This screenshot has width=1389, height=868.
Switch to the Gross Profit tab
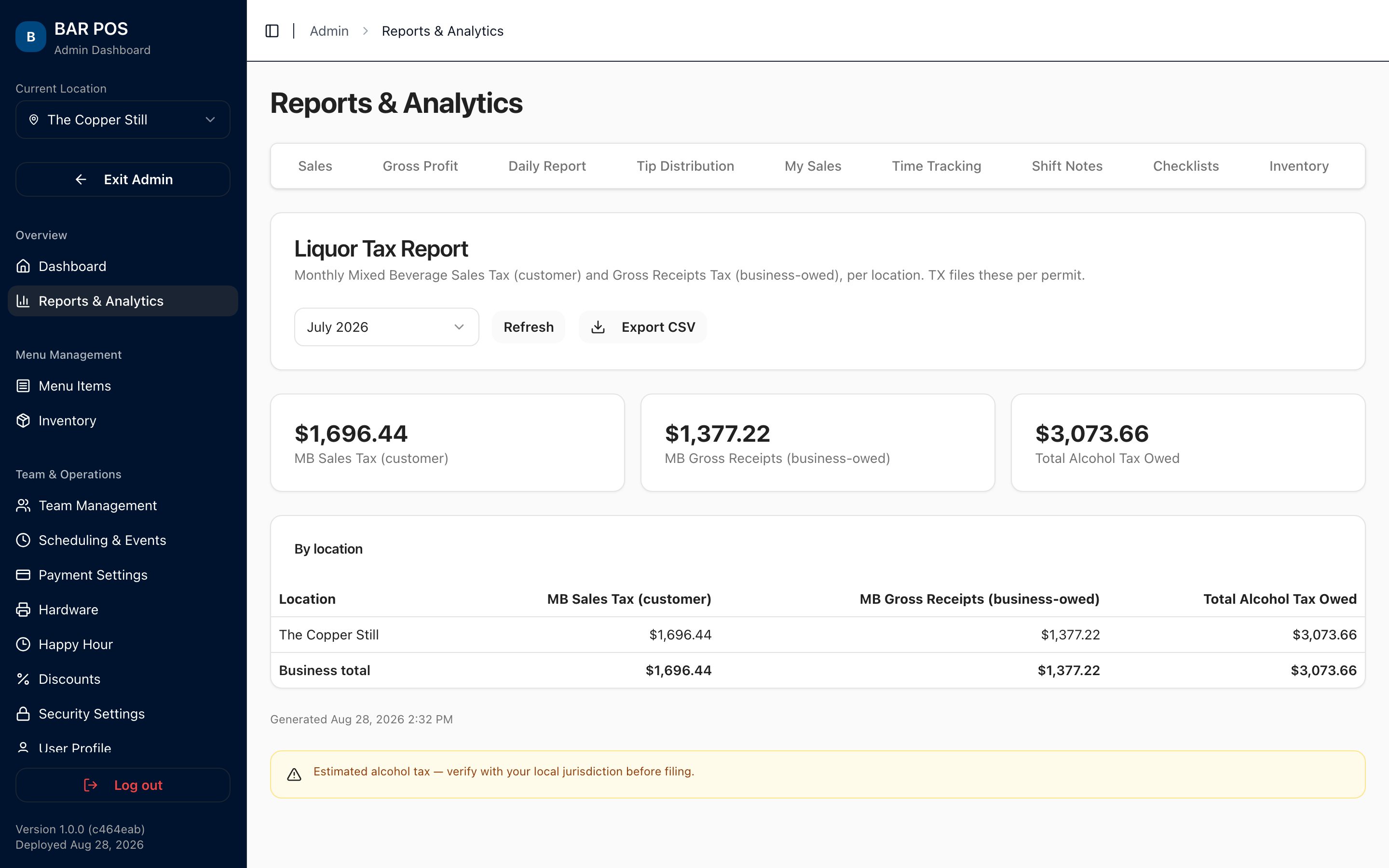tap(420, 166)
